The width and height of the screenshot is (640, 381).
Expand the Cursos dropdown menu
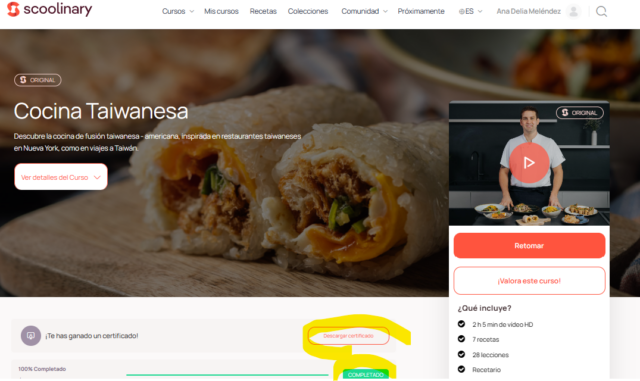(178, 11)
